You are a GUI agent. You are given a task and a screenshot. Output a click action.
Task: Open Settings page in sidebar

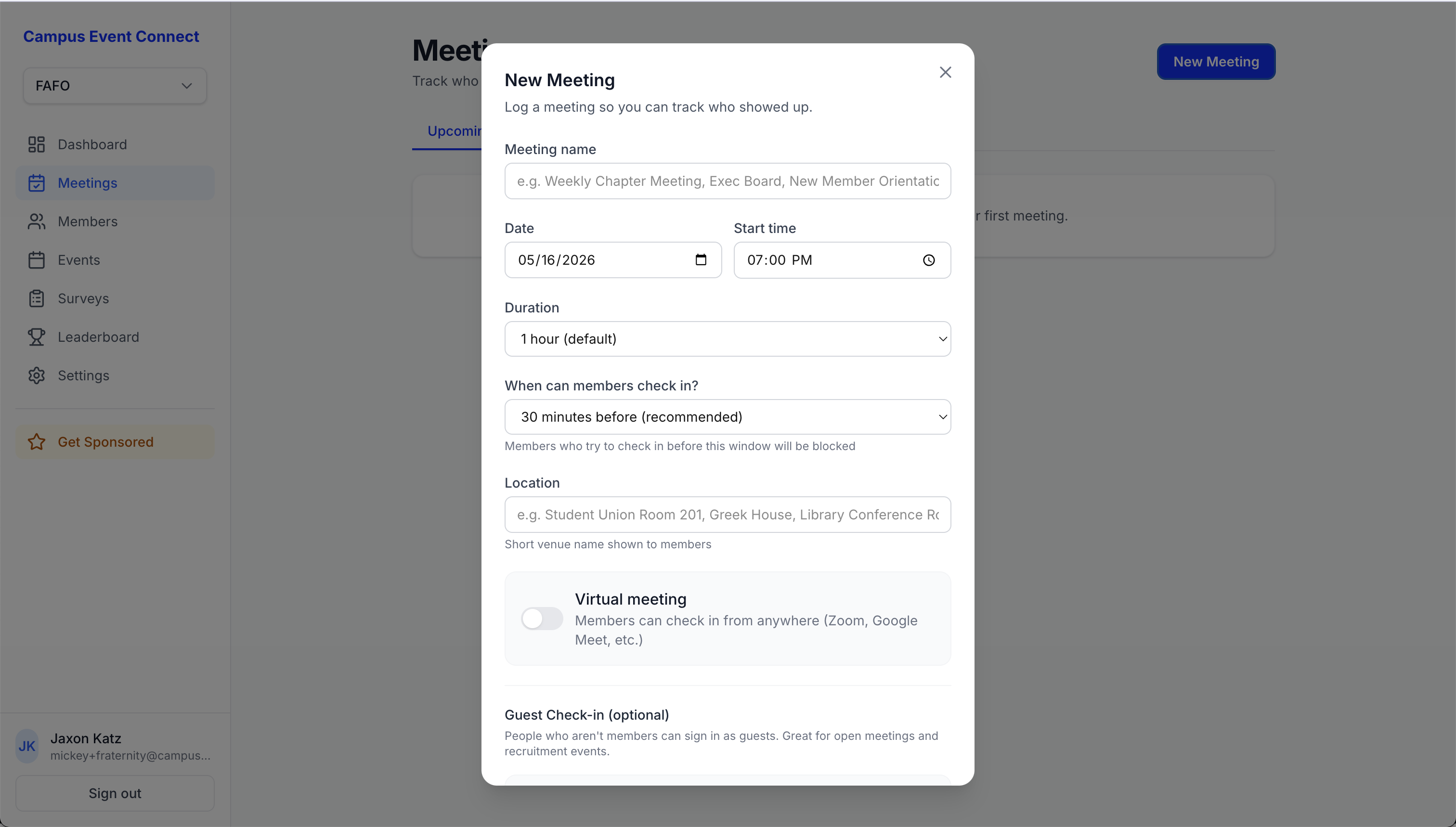click(x=115, y=375)
